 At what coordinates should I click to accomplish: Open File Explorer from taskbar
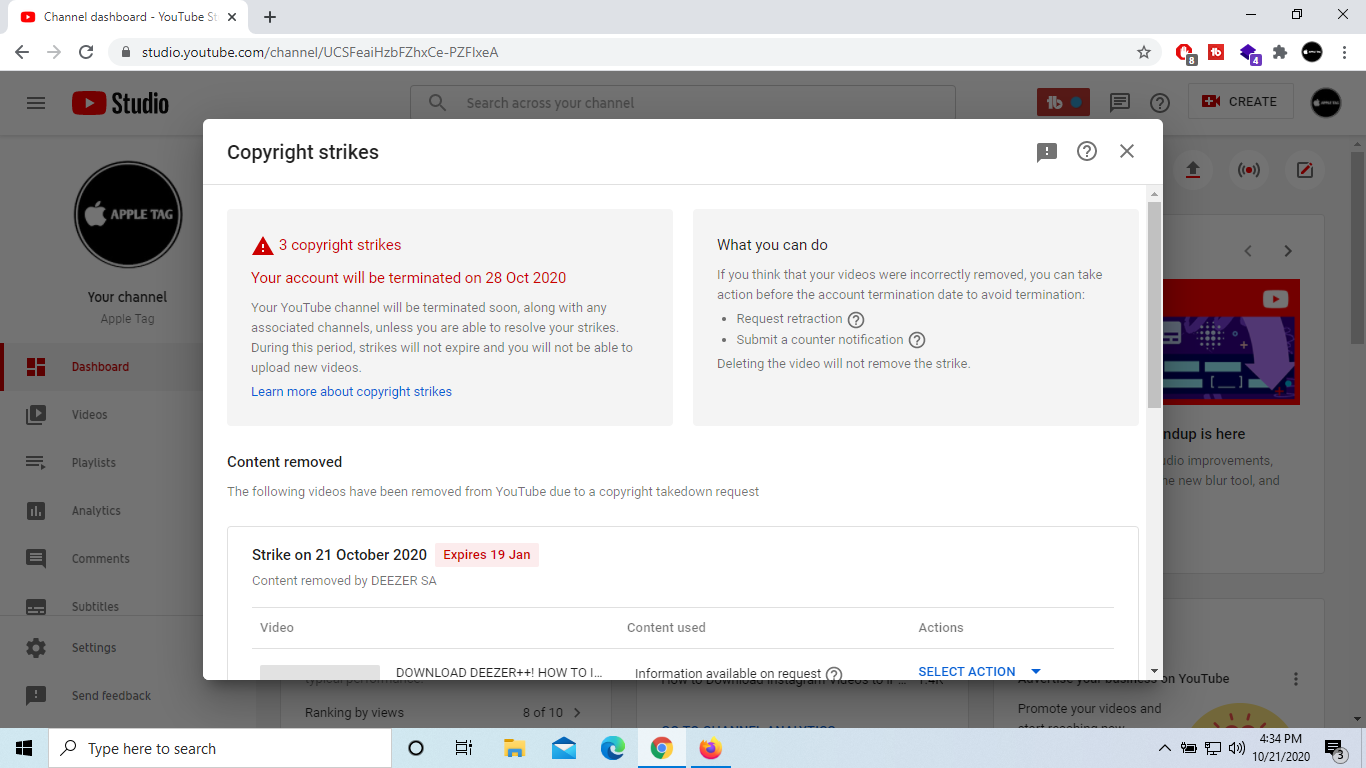click(515, 748)
